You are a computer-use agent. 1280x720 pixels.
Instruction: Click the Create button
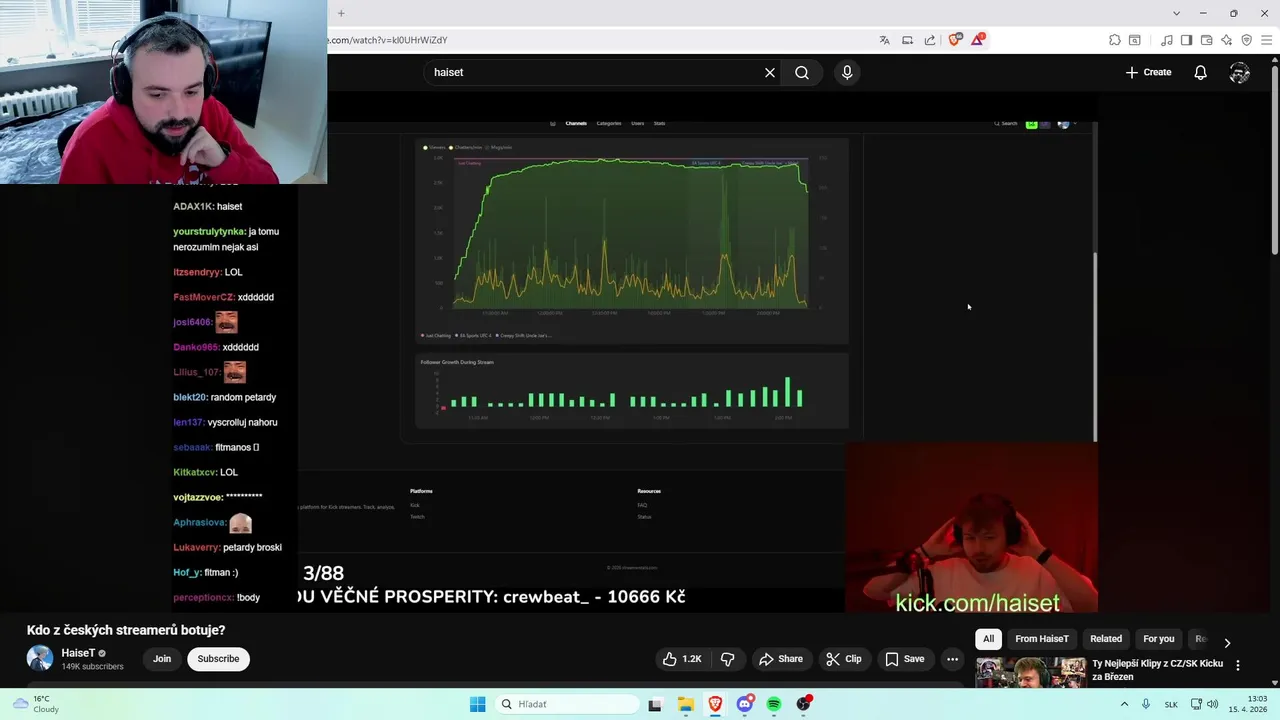pyautogui.click(x=1148, y=72)
